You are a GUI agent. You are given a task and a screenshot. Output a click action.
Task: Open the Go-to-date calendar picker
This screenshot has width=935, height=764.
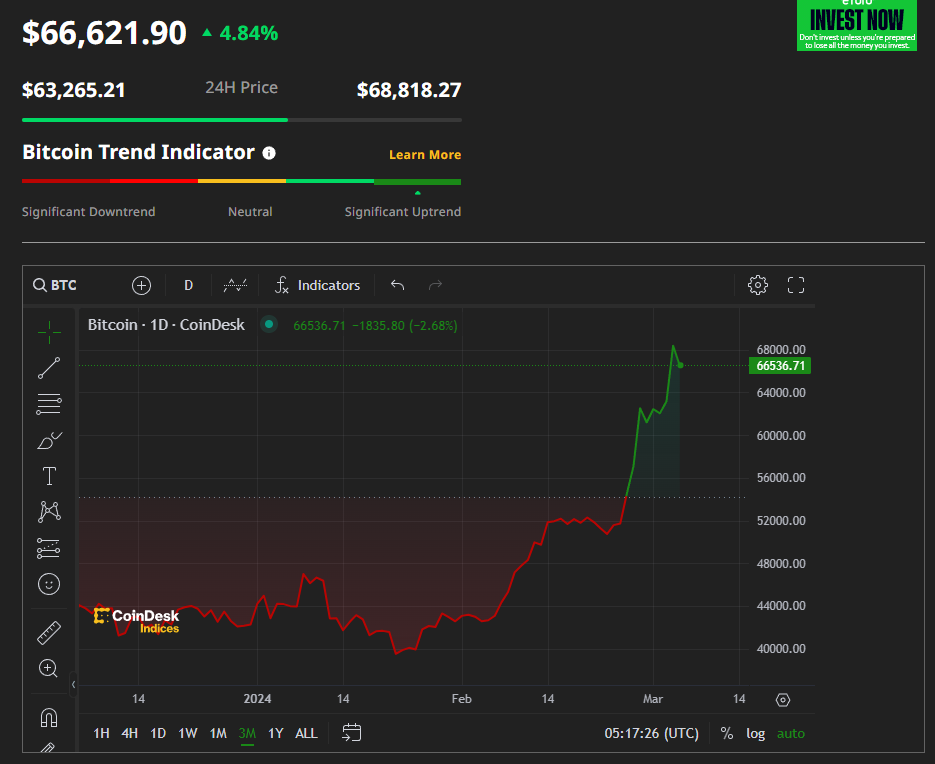coord(351,733)
